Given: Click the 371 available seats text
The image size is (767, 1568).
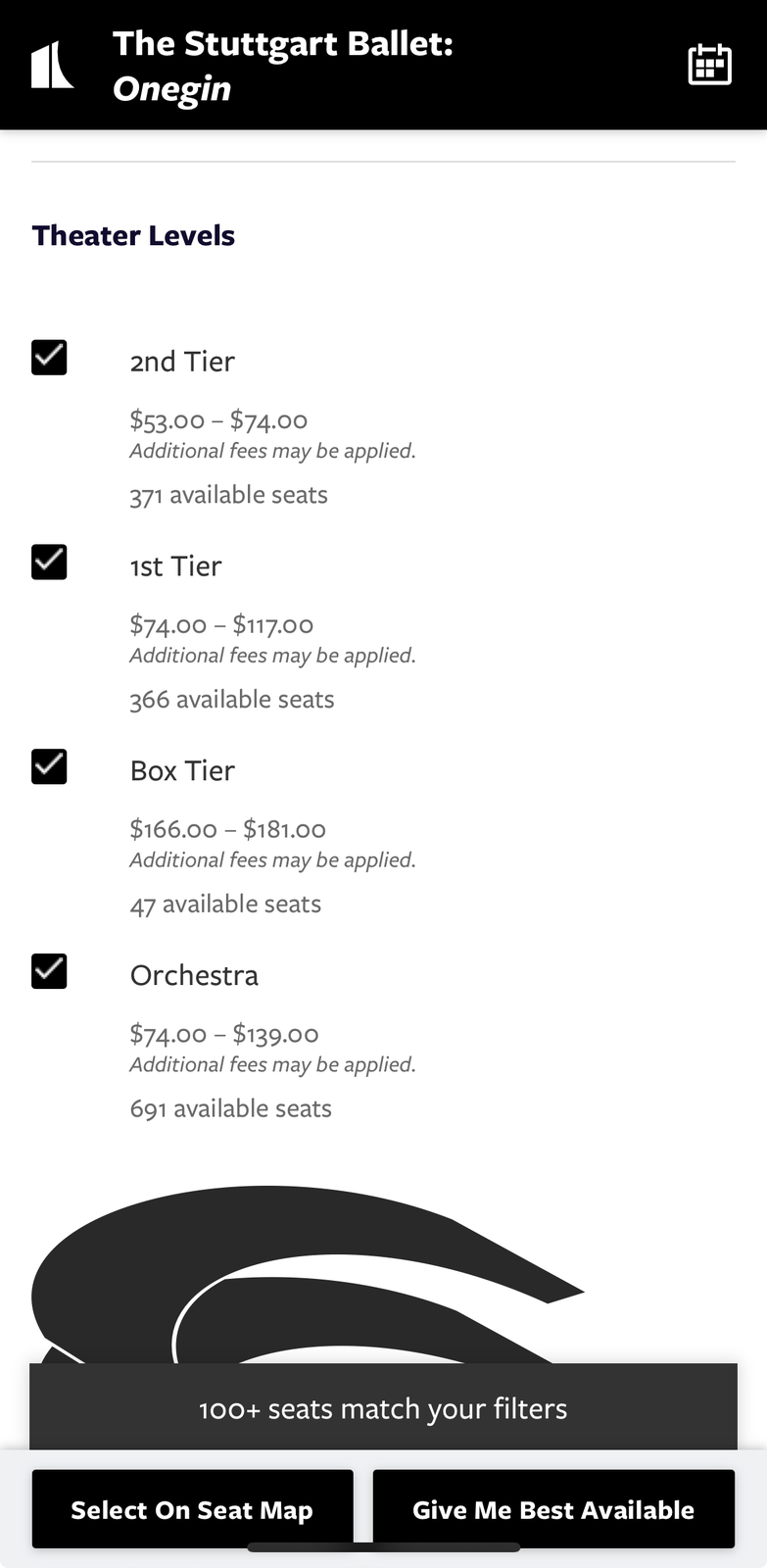Looking at the screenshot, I should point(228,495).
